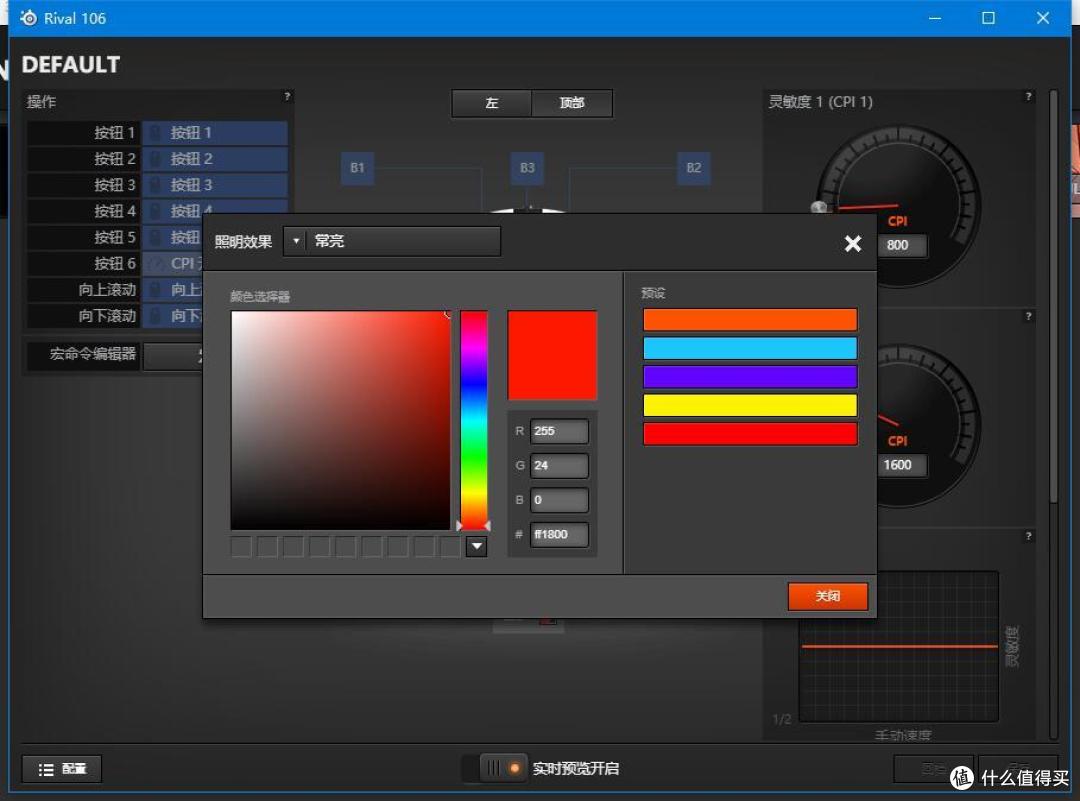The width and height of the screenshot is (1080, 801).
Task: Click the 按钮 5 row label
Action: tap(114, 238)
